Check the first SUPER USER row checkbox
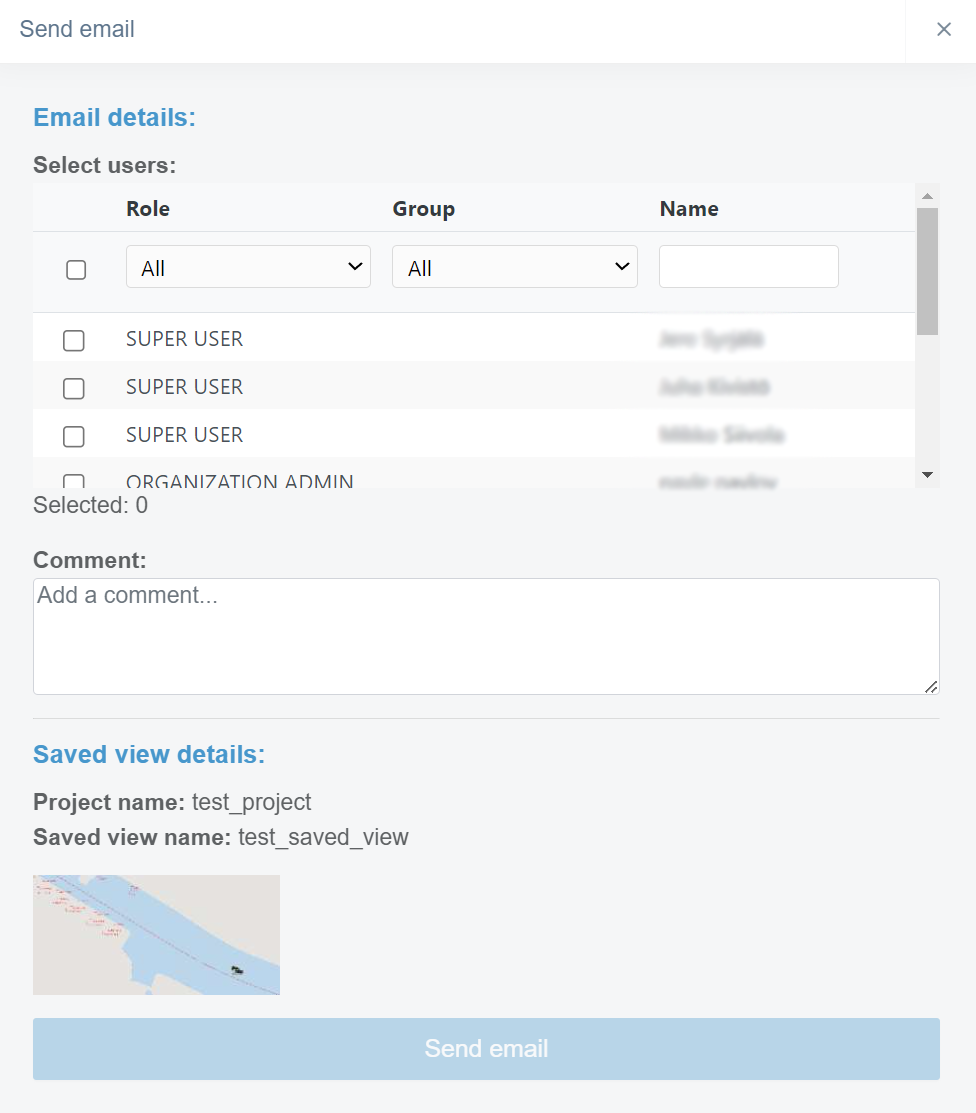This screenshot has width=976, height=1113. [x=74, y=341]
